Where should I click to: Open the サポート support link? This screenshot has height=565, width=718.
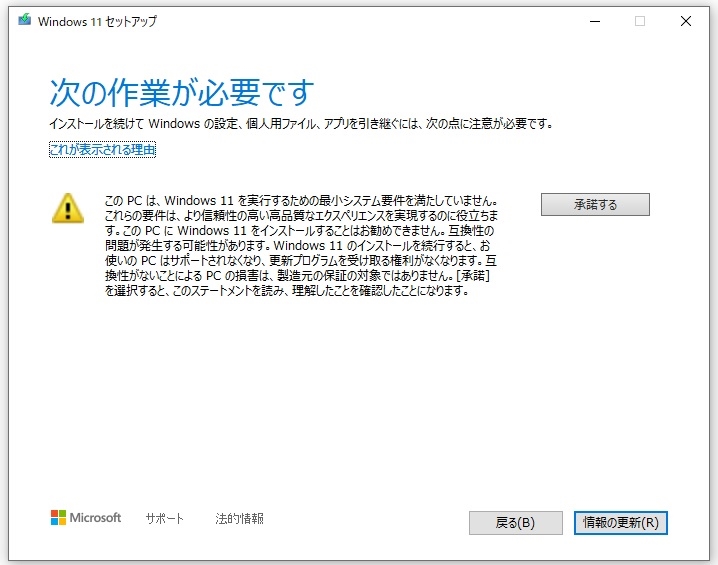pos(164,518)
